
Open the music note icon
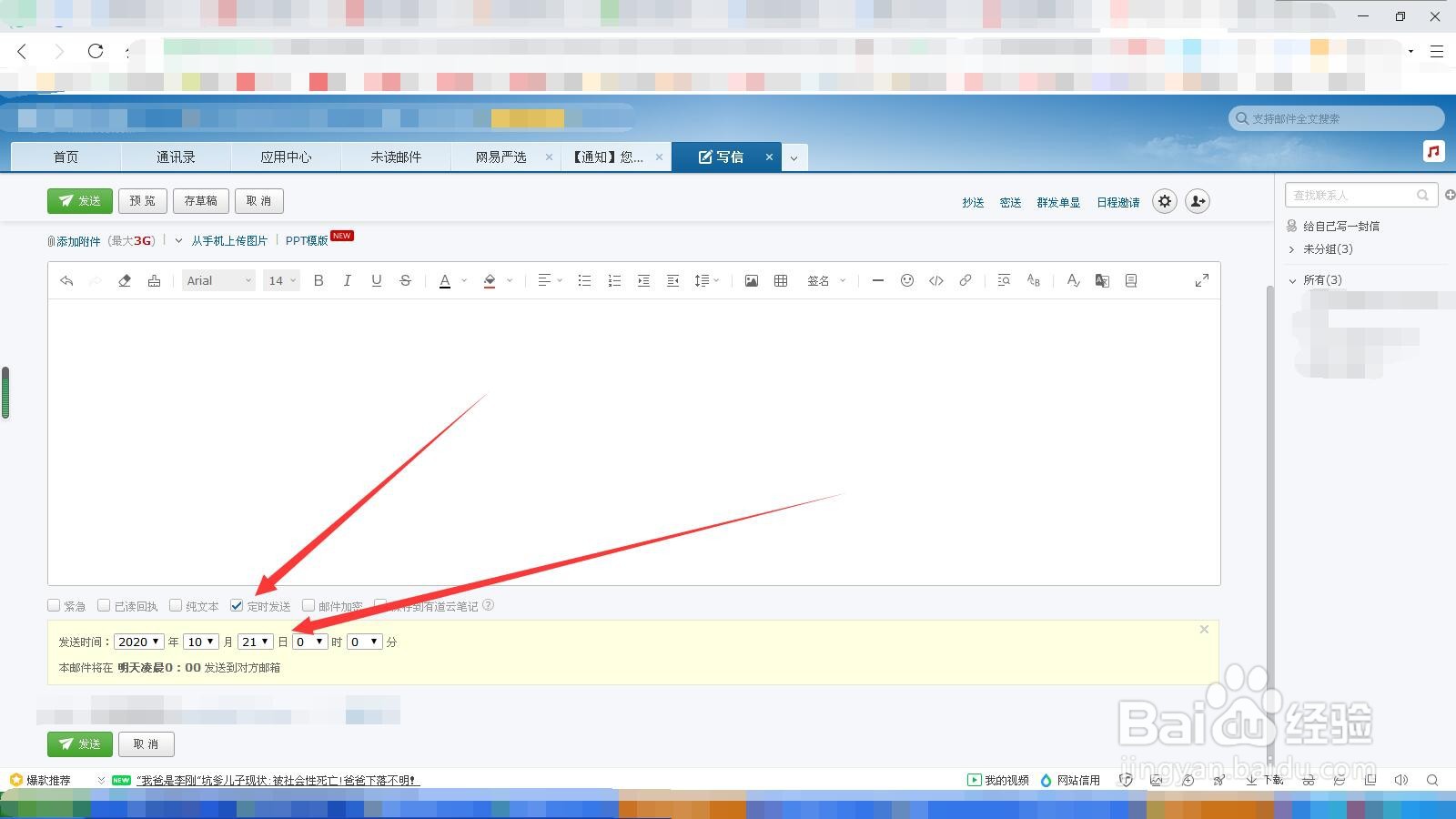(1434, 151)
